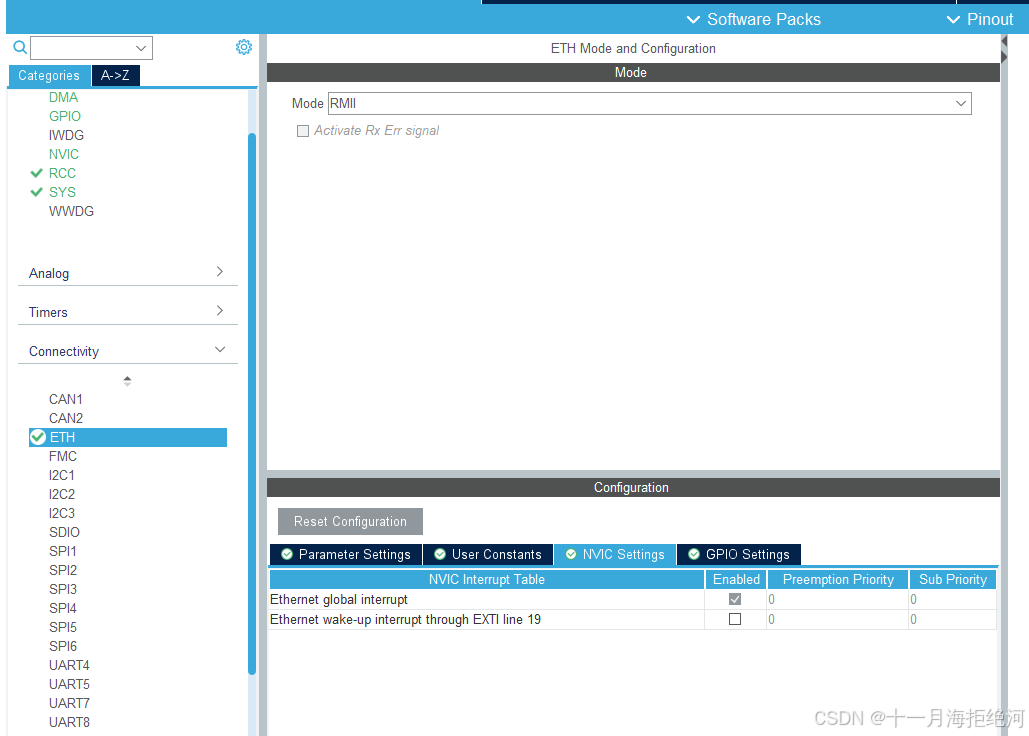1029x736 pixels.
Task: Click the GPIO Settings check icon
Action: point(694,554)
